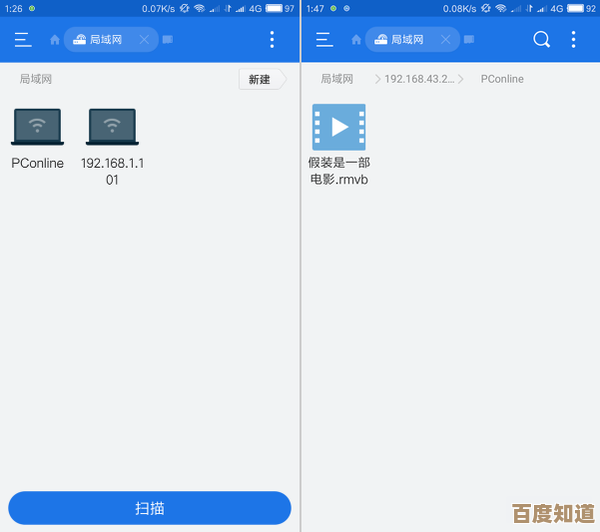Go to 192.168.43.2... in the breadcrumb path
This screenshot has width=600, height=532.
(419, 79)
